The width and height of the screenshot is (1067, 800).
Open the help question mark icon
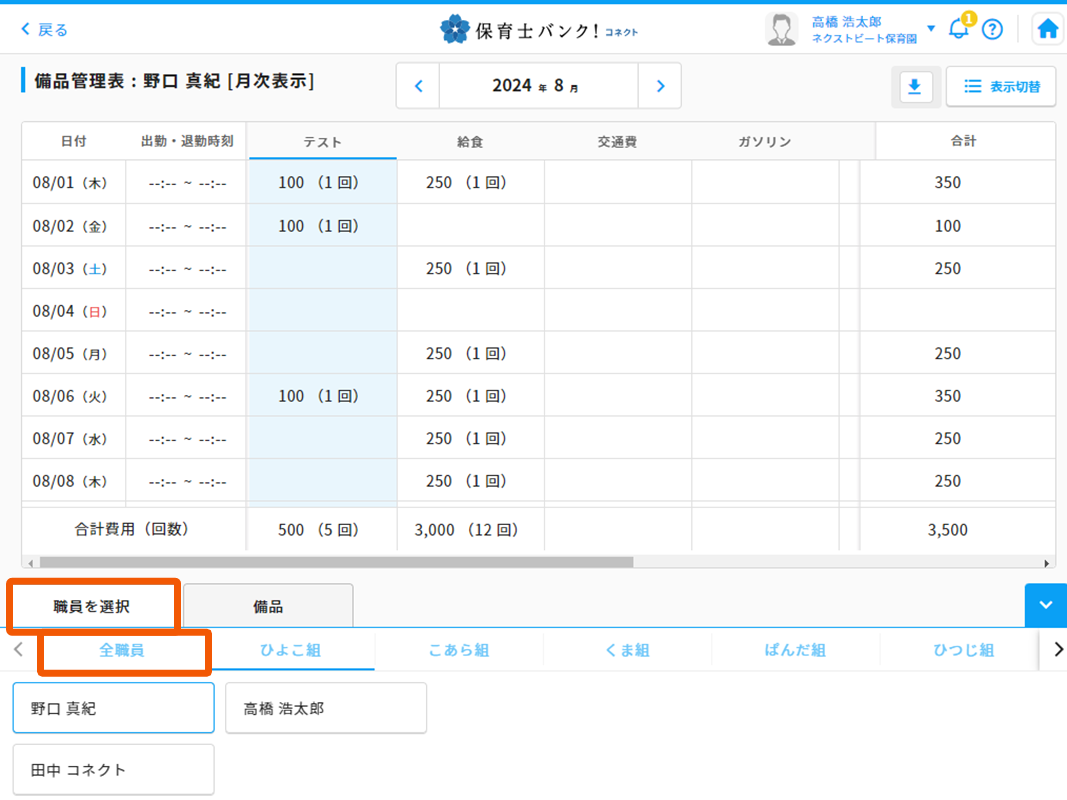click(x=992, y=29)
